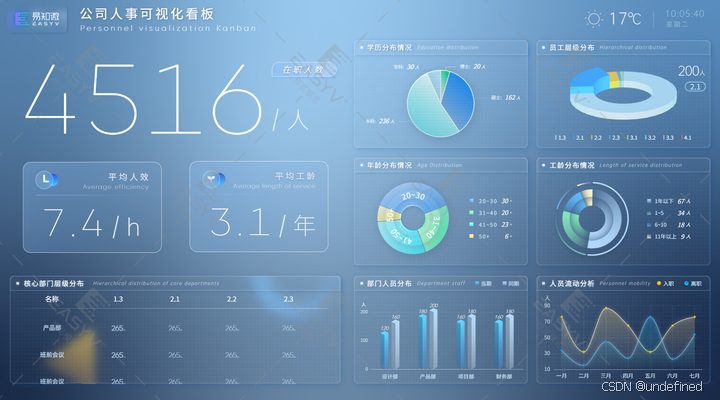Click the 名称 column header in table
720x400 pixels.
[52, 299]
